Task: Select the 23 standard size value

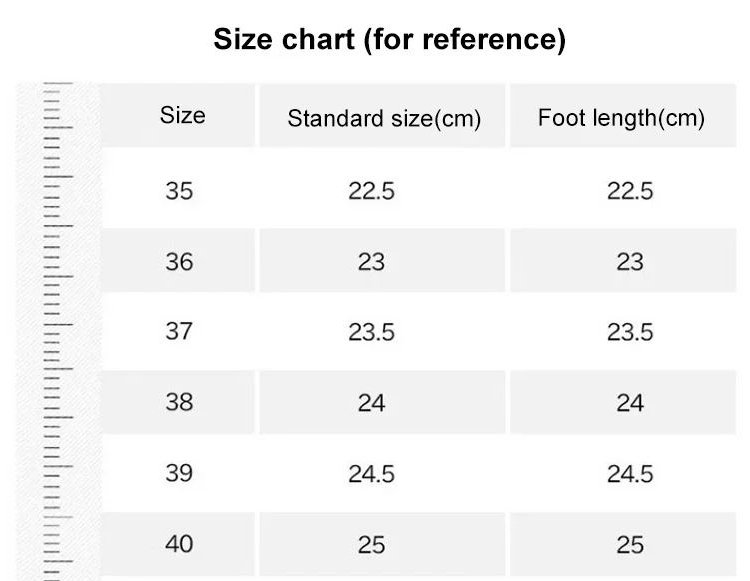Action: (x=371, y=262)
